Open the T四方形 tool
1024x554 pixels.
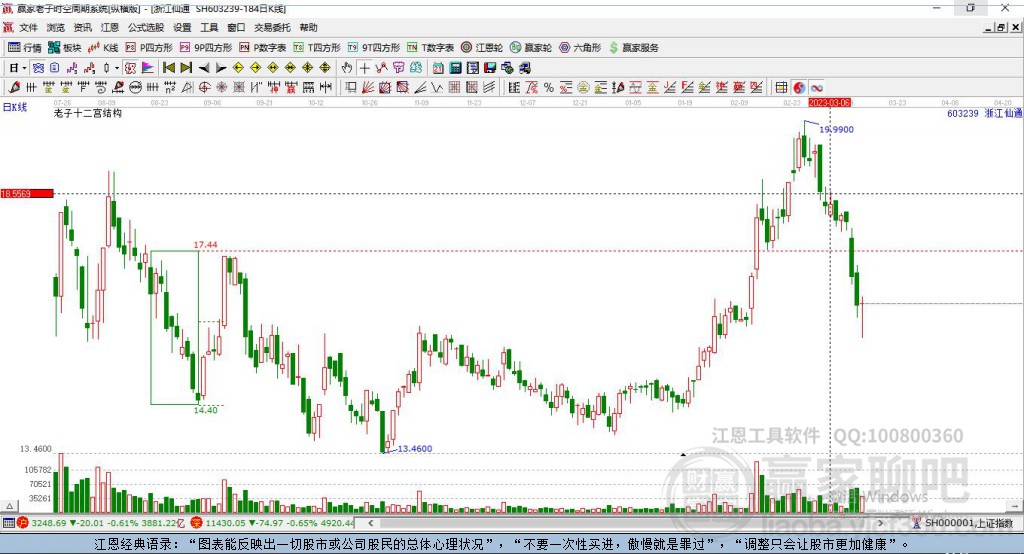tap(317, 48)
